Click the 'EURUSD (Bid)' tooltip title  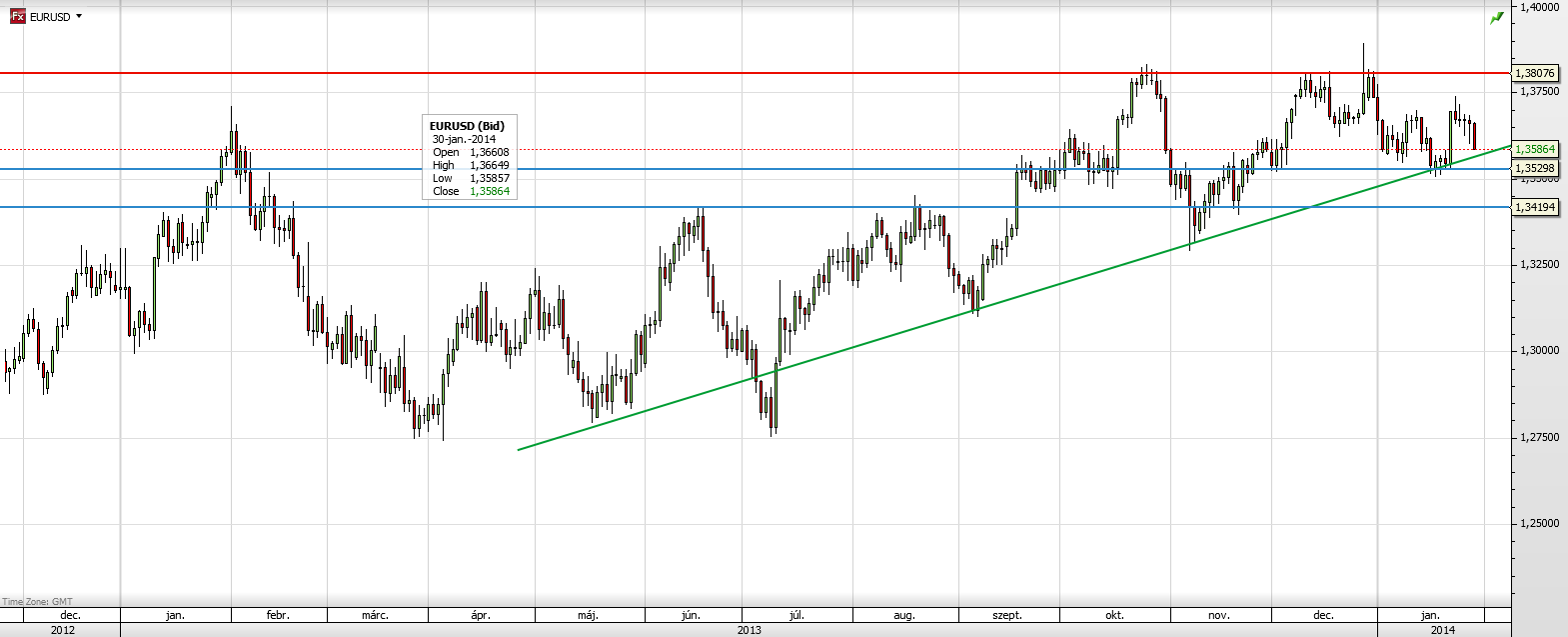point(467,126)
